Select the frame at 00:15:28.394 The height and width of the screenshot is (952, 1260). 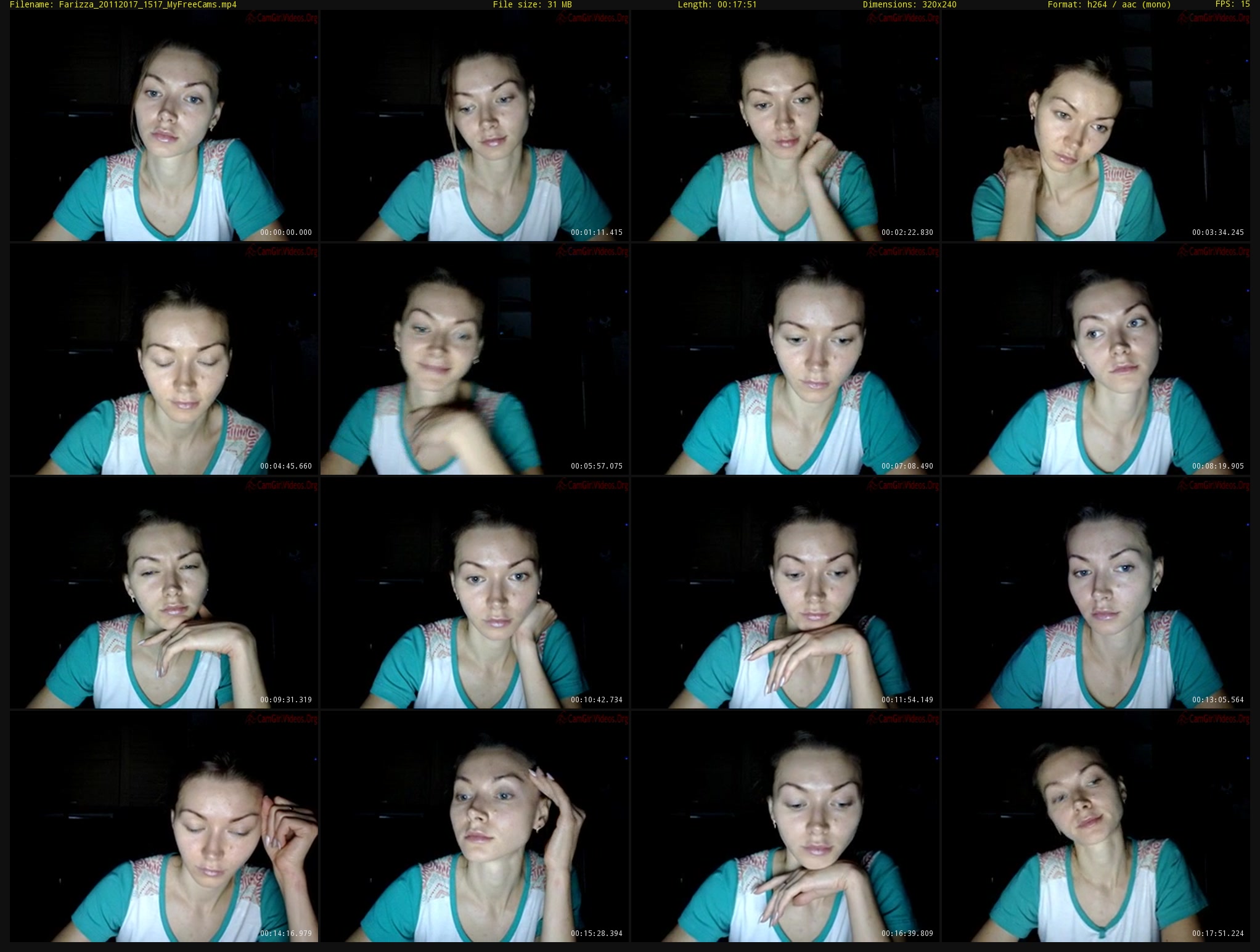click(475, 827)
